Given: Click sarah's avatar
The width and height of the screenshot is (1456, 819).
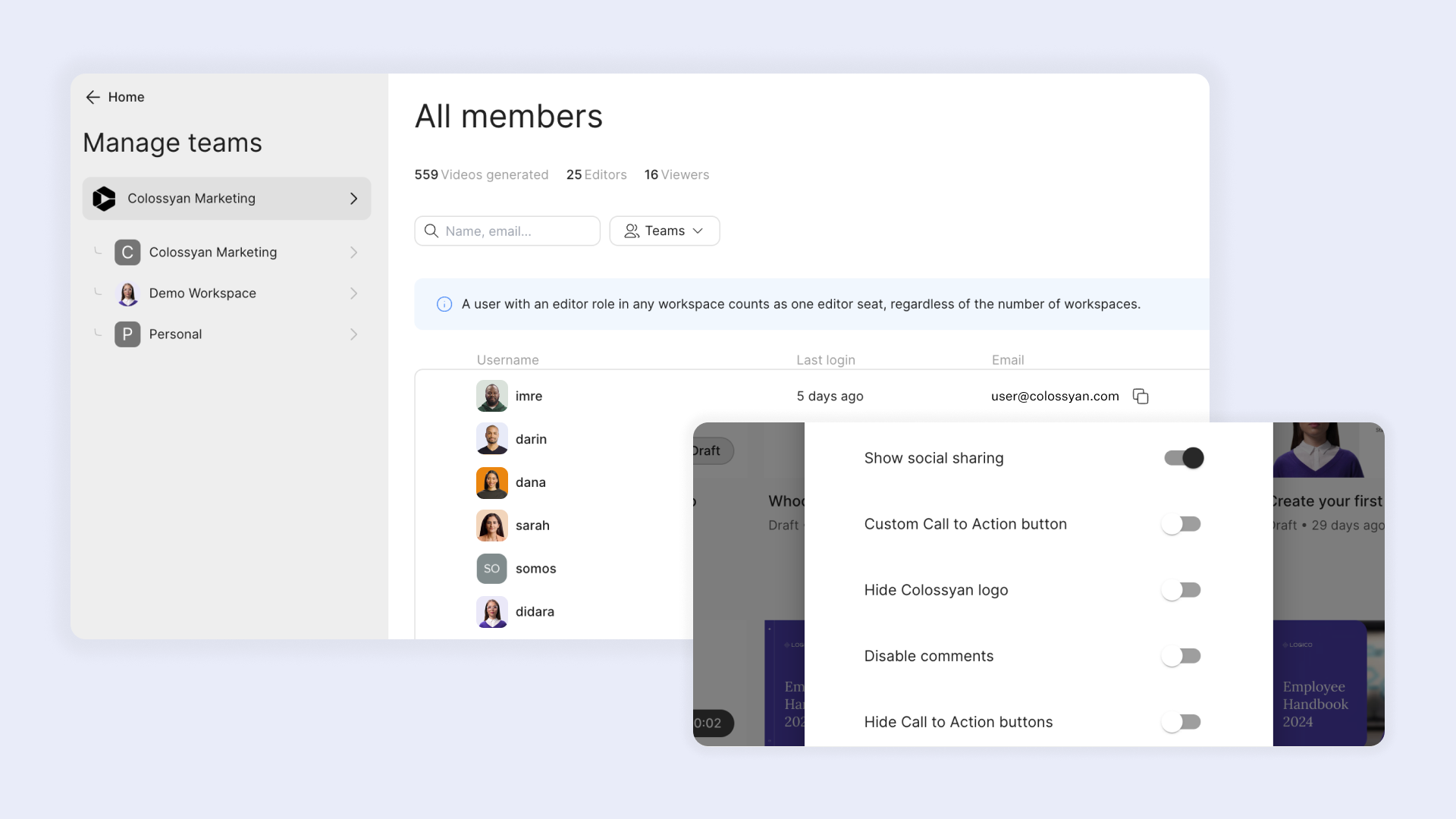Looking at the screenshot, I should (492, 526).
